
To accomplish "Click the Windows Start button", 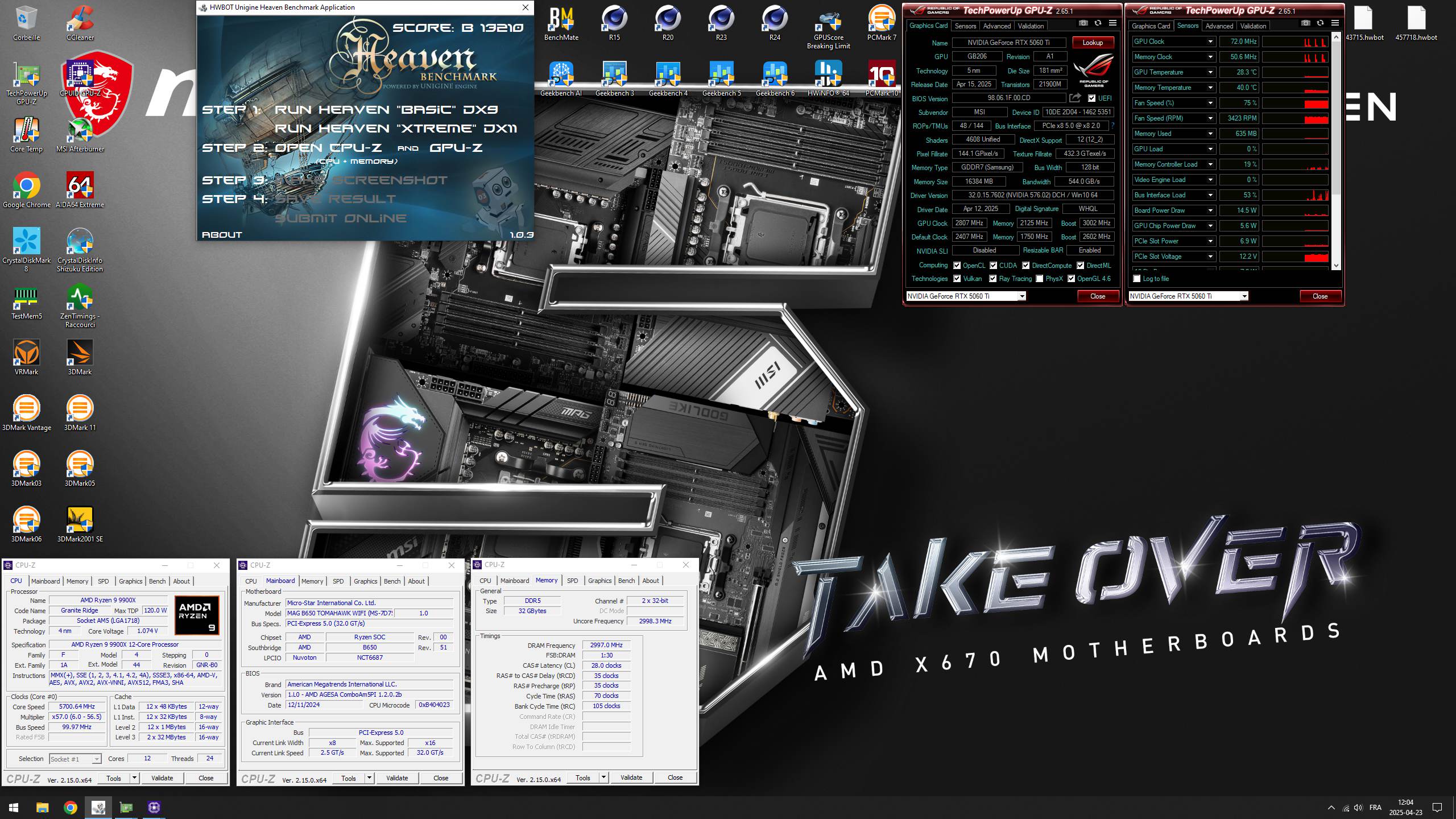I will (x=14, y=808).
